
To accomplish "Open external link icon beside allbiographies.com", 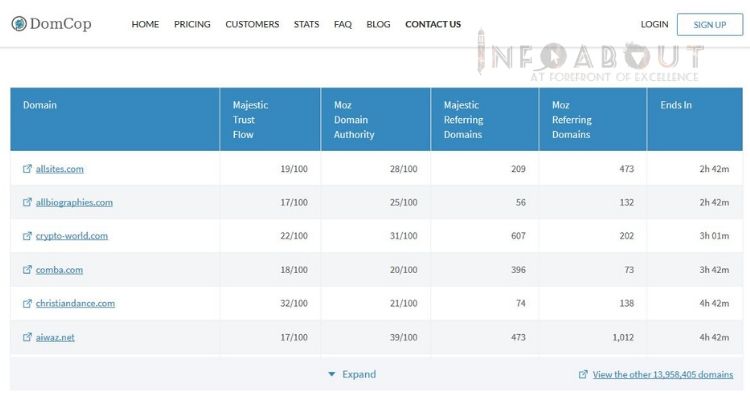I will pyautogui.click(x=27, y=202).
